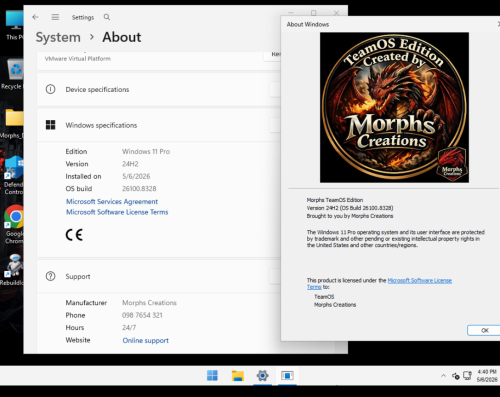This screenshot has width=500, height=397.
Task: Open Microsoft Software License Terms link in Settings
Action: 117,212
